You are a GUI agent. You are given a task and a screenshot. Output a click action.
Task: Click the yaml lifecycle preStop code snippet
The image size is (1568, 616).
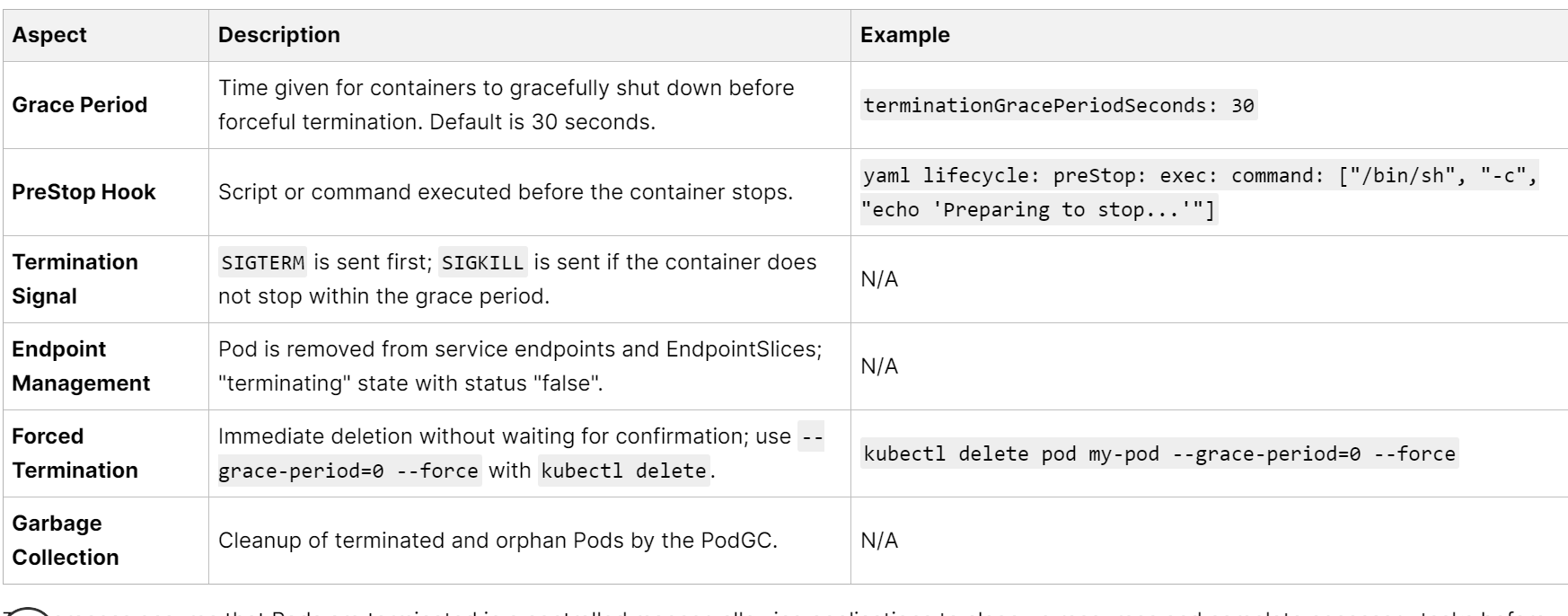pos(1200,192)
